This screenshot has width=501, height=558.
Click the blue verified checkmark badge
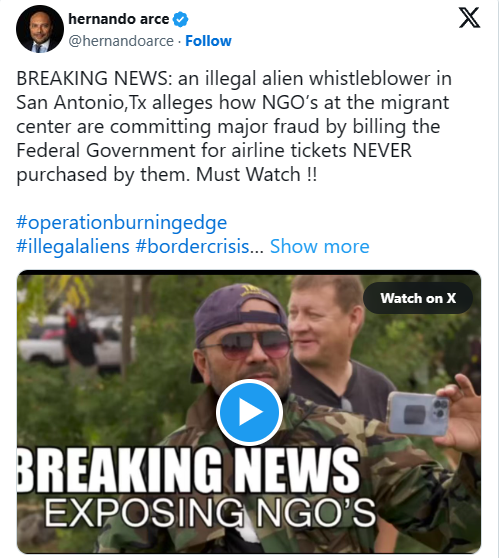click(180, 19)
